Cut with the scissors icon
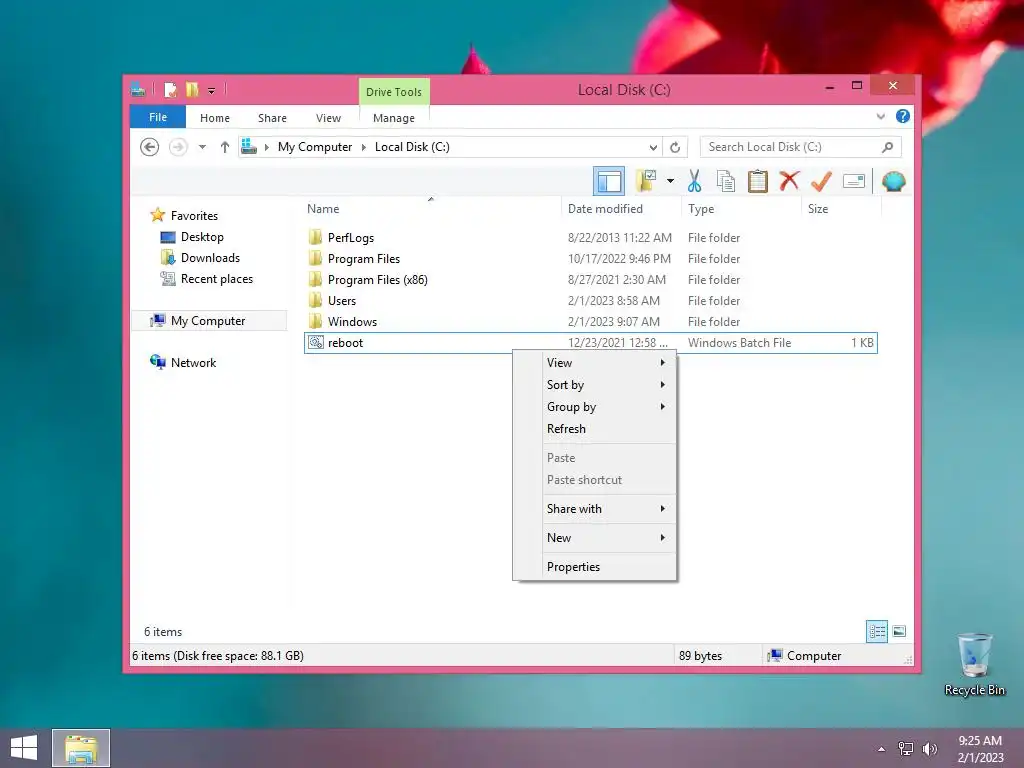This screenshot has width=1024, height=768. point(694,181)
